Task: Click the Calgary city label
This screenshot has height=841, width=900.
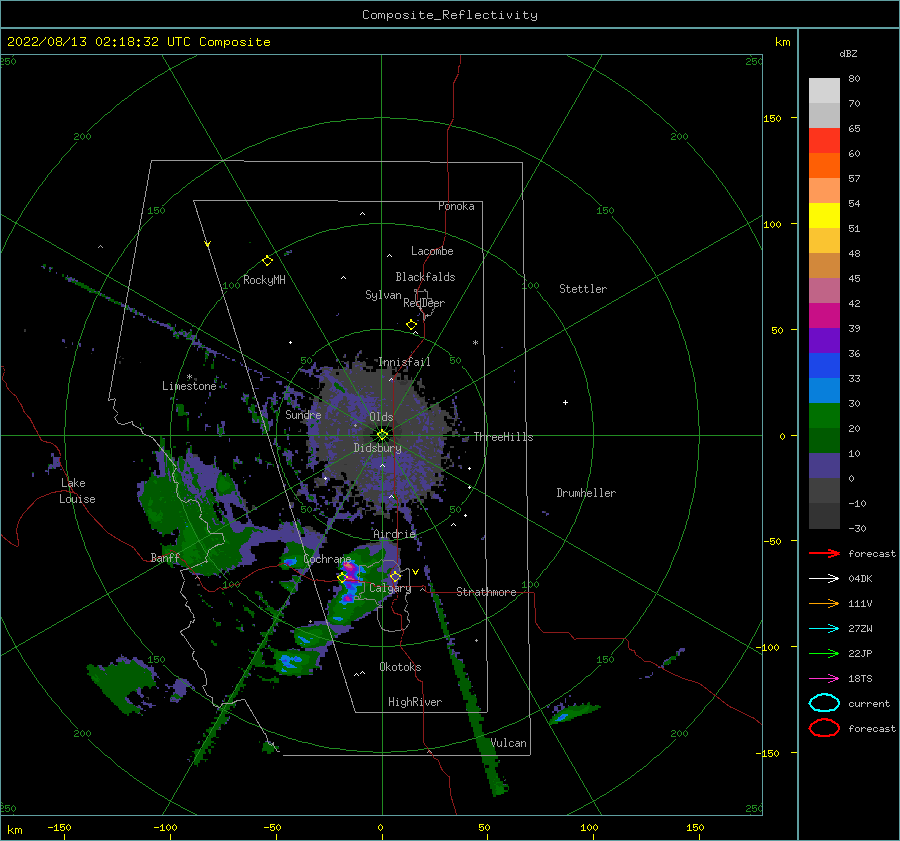Action: click(x=390, y=588)
